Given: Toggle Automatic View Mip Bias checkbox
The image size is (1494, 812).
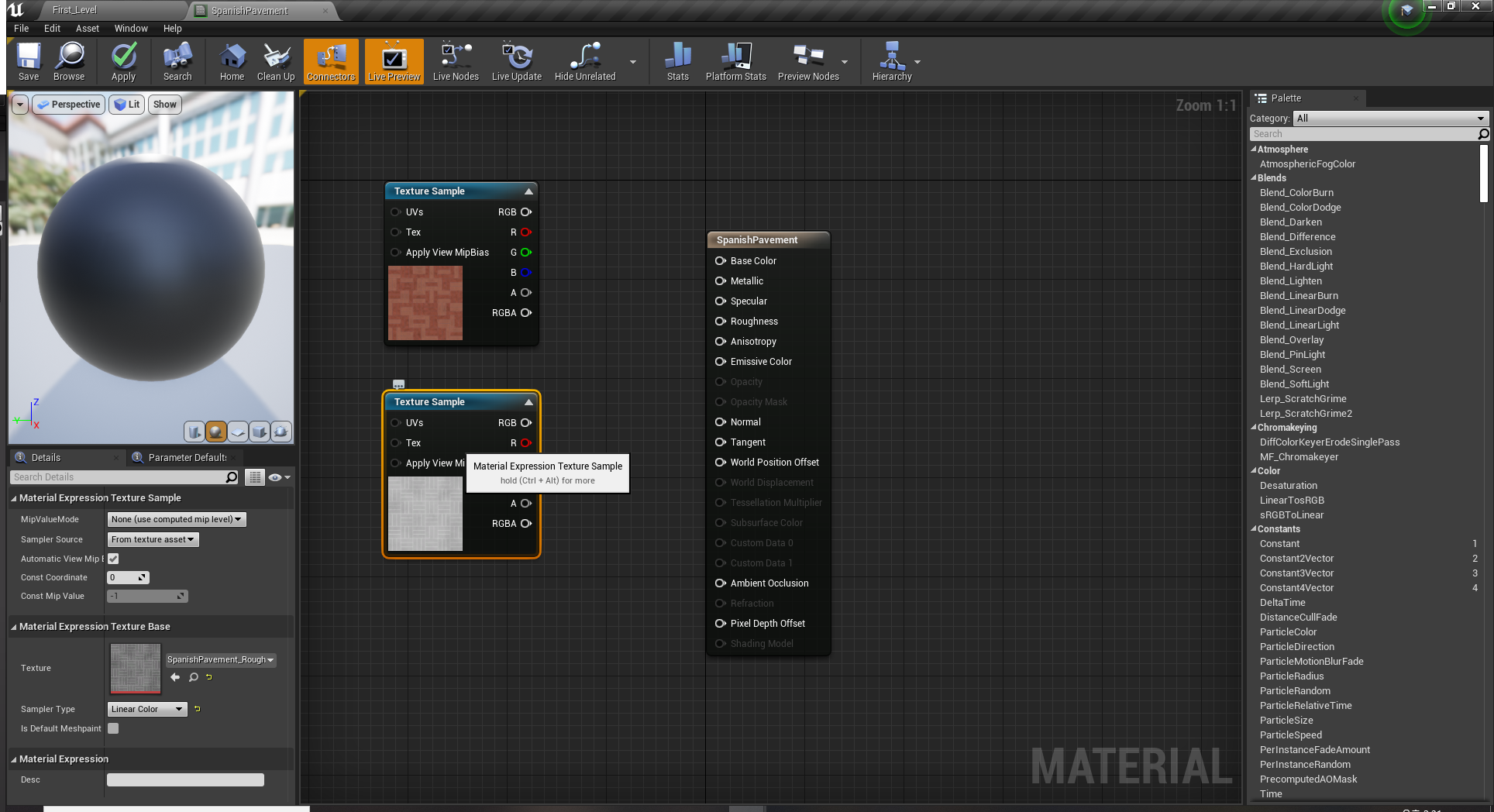Looking at the screenshot, I should pos(113,559).
